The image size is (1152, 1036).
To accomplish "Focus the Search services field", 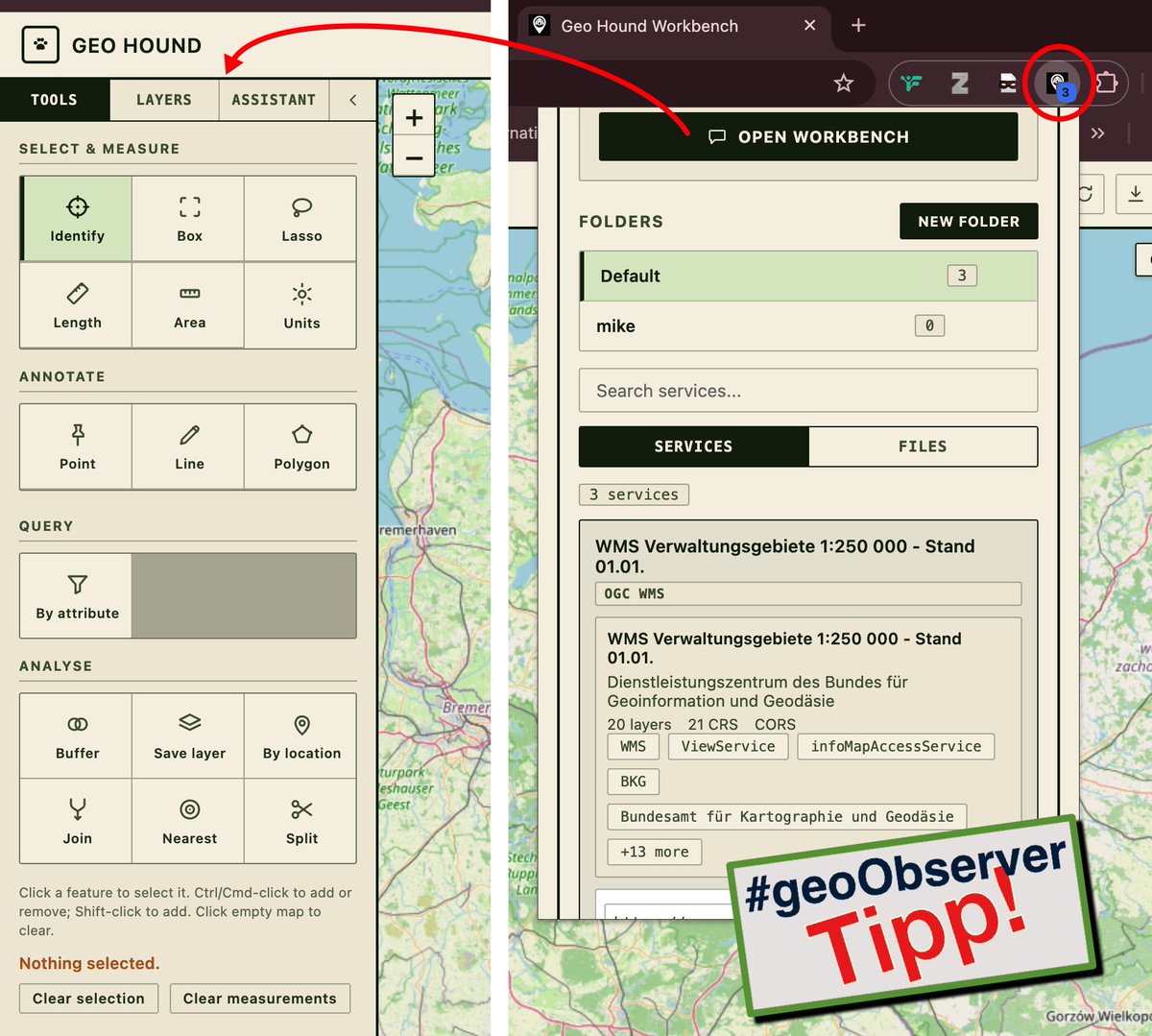I will 808,391.
